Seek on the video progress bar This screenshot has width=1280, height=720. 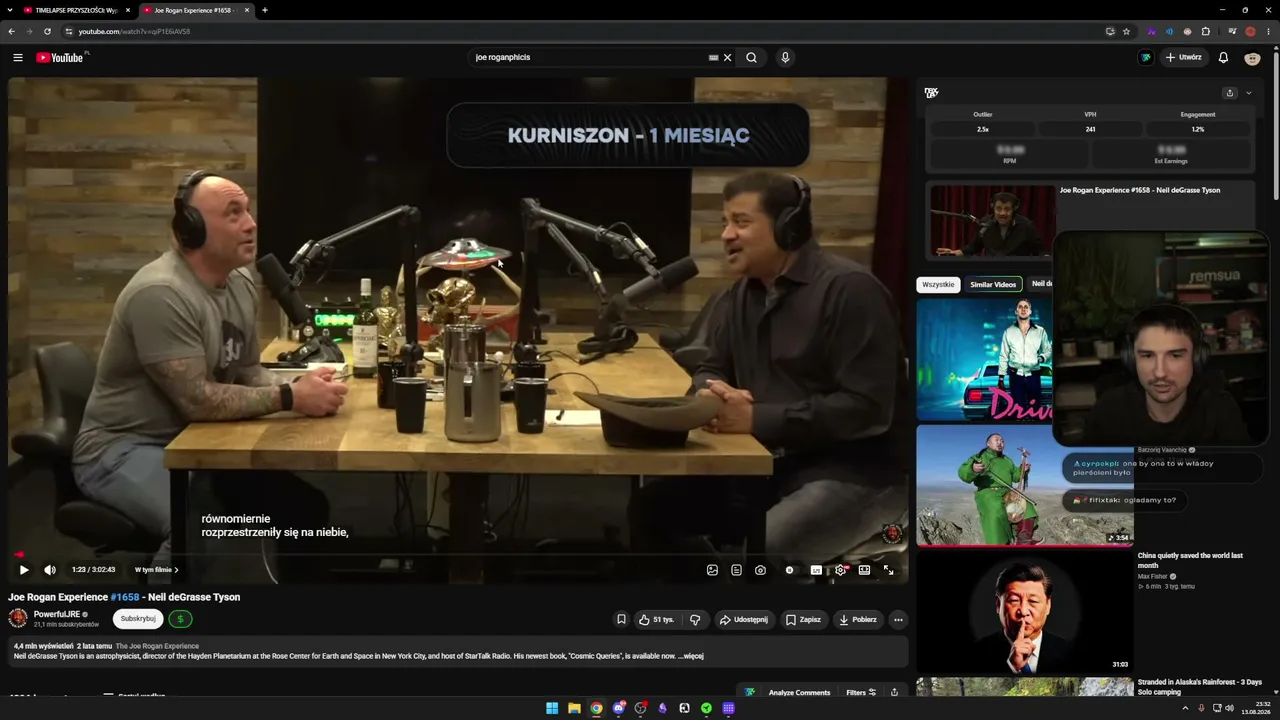(x=457, y=554)
